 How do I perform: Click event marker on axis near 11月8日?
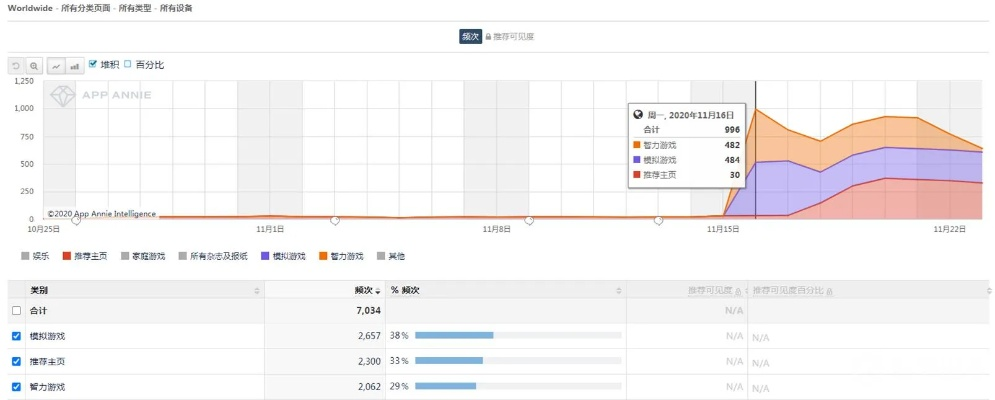pyautogui.click(x=529, y=219)
